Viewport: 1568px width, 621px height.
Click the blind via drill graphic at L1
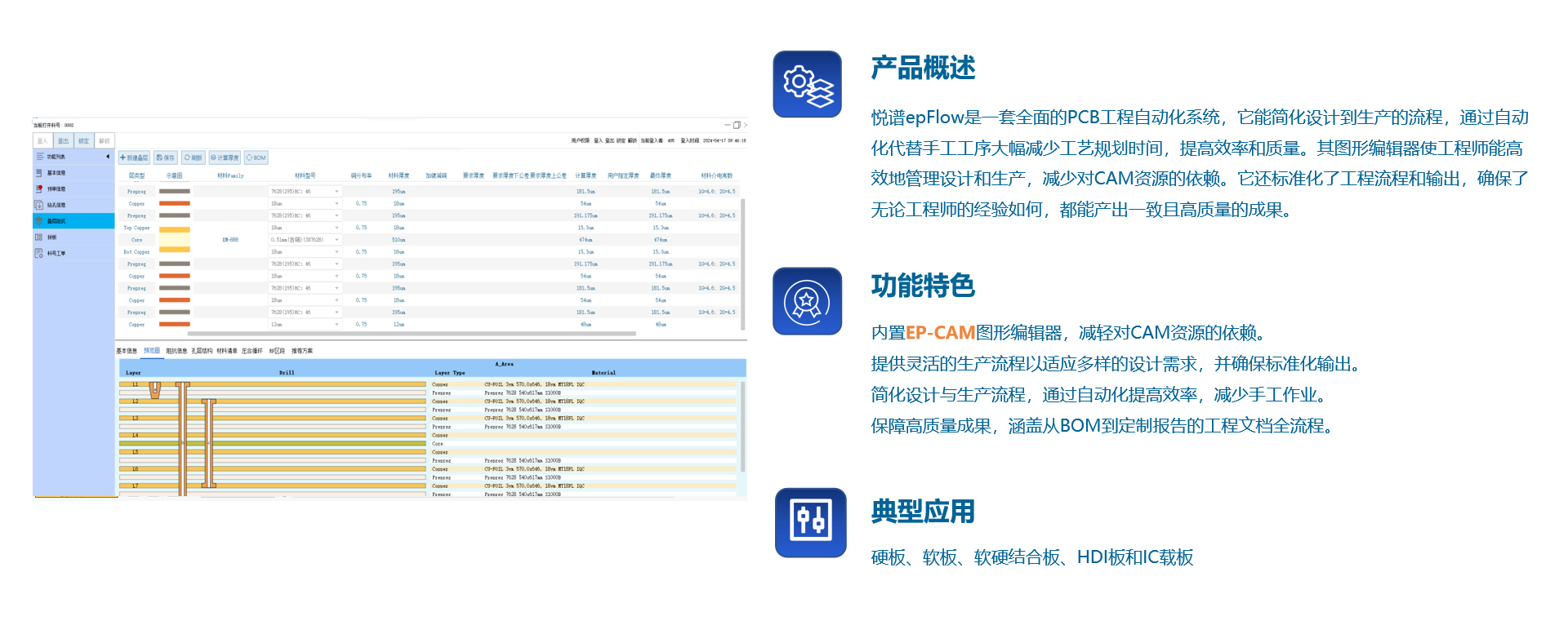pos(155,390)
